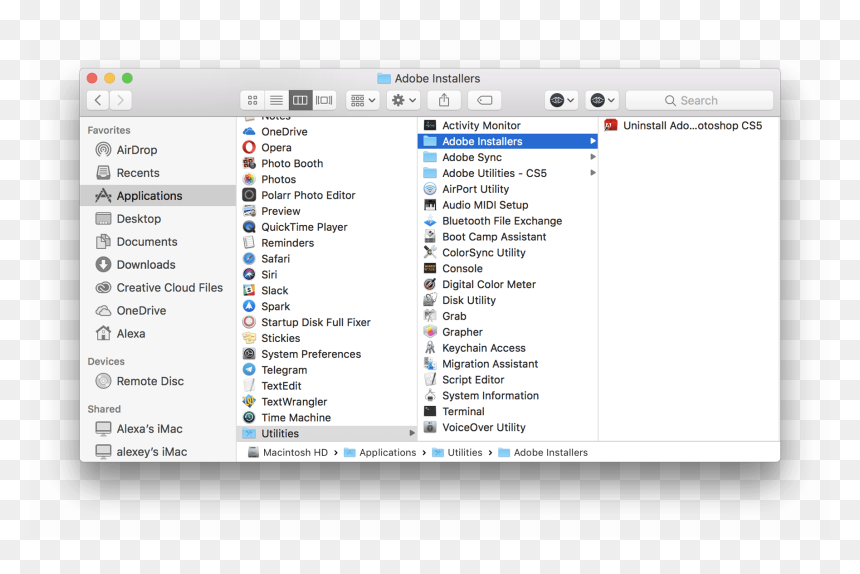Open Creative Cloud Files in the sidebar
Viewport: 860px width, 574px height.
coord(159,288)
